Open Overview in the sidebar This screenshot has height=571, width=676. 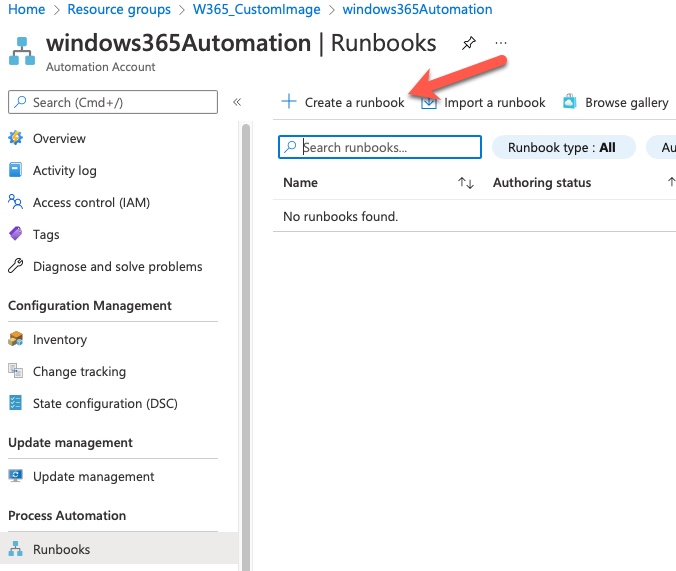[59, 138]
